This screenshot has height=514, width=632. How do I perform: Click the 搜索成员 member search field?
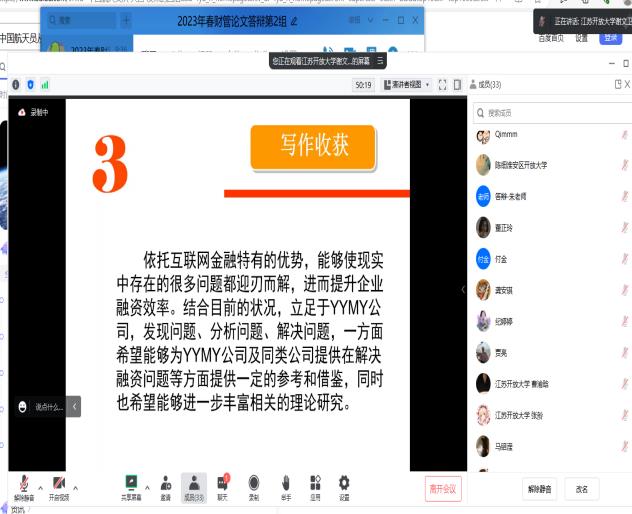550,113
